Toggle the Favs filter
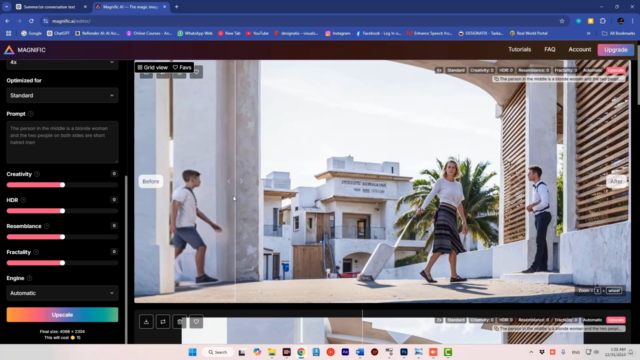Screen dimensions: 640x360 pos(182,67)
